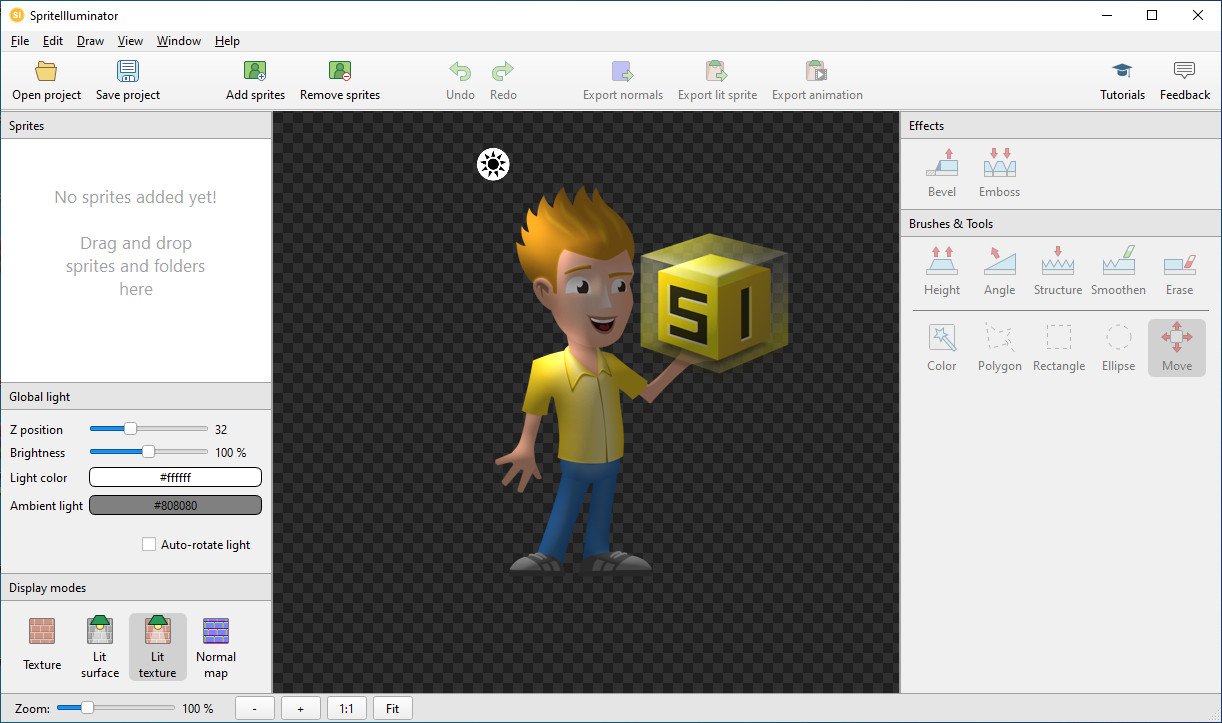The image size is (1222, 723).
Task: Click Export lit sprite icon
Action: click(717, 72)
